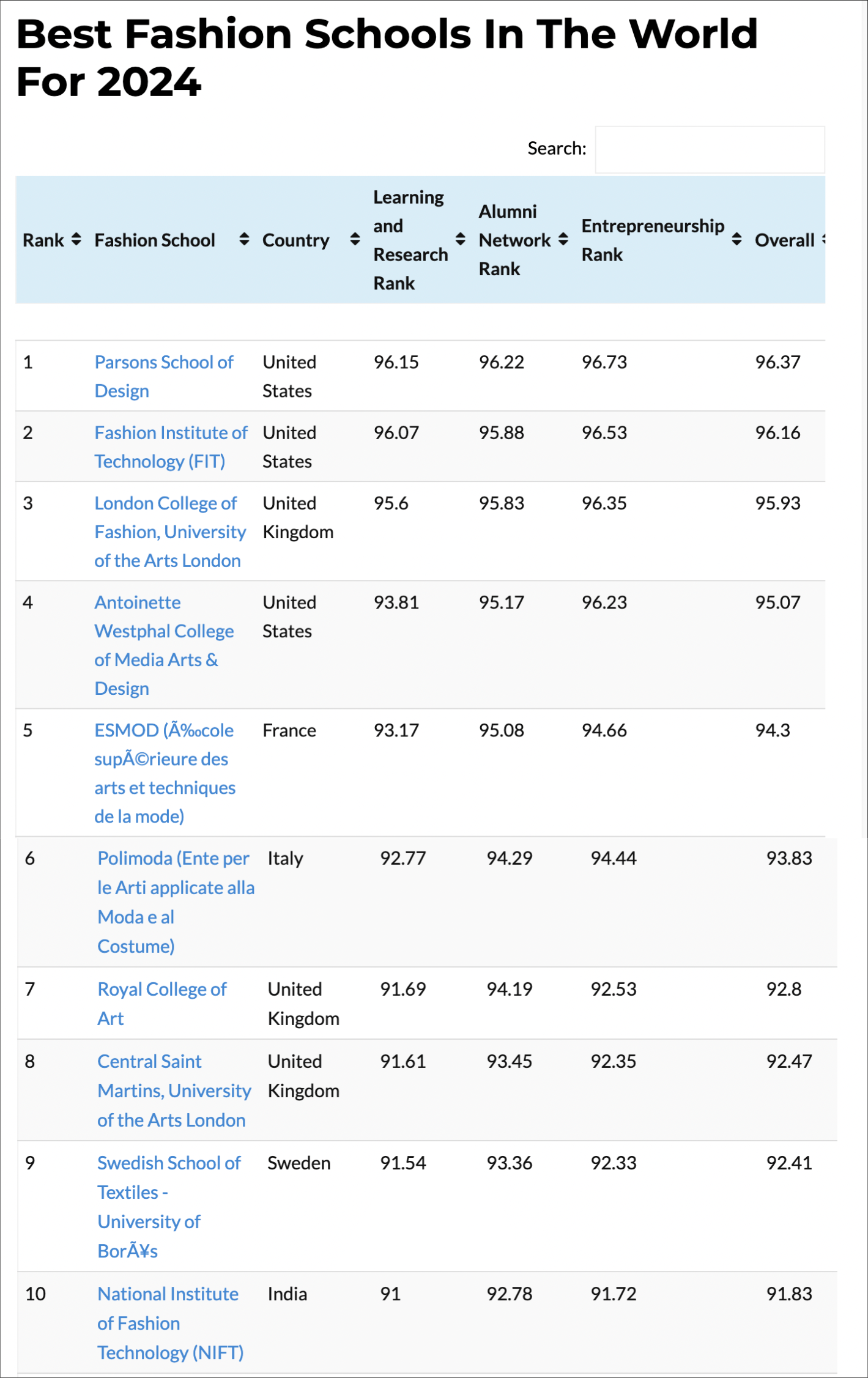Click the Learning and Research Rank header
Screen dimensions: 868x1378
coord(410,240)
